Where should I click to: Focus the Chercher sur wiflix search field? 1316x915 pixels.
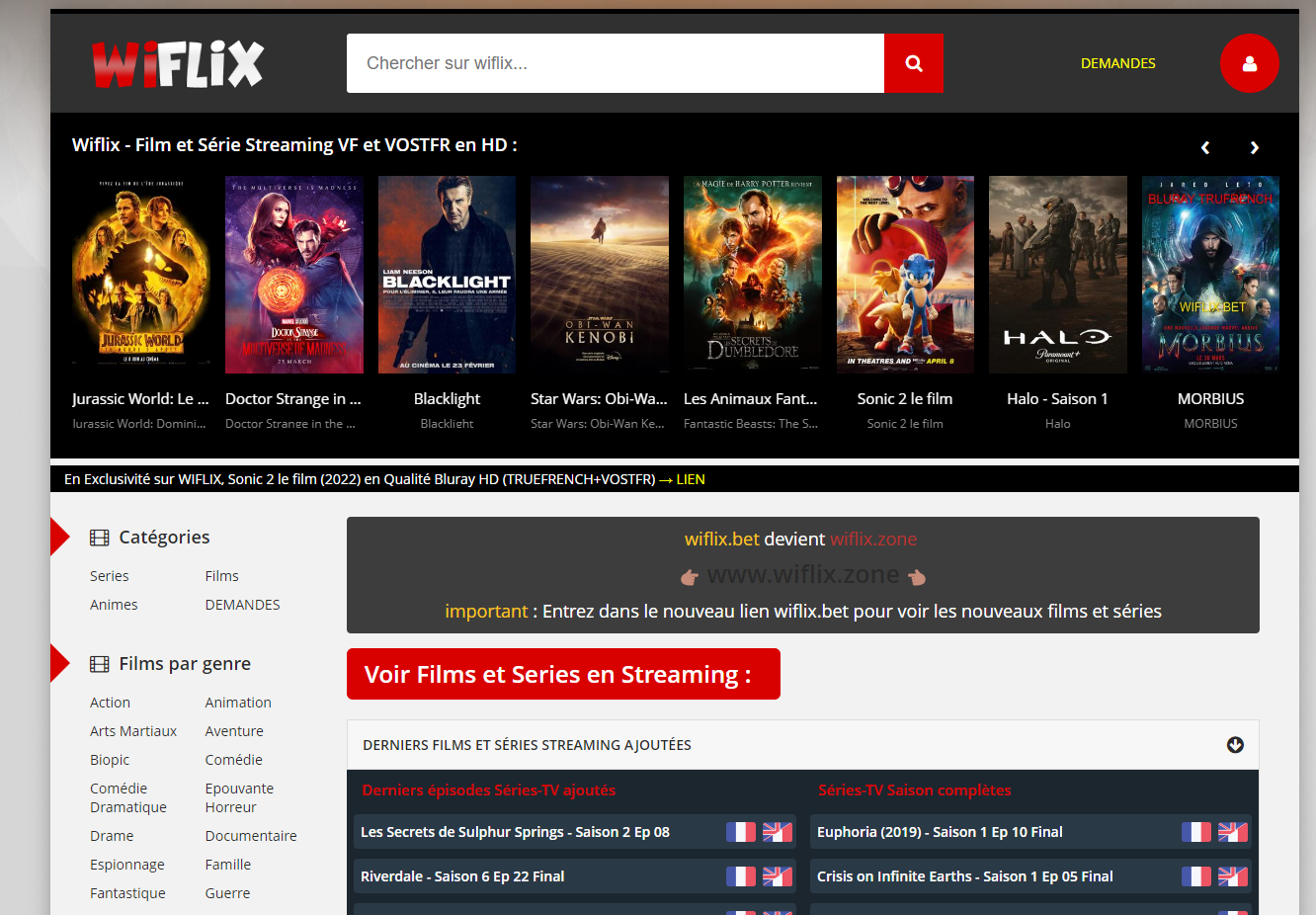(x=616, y=63)
